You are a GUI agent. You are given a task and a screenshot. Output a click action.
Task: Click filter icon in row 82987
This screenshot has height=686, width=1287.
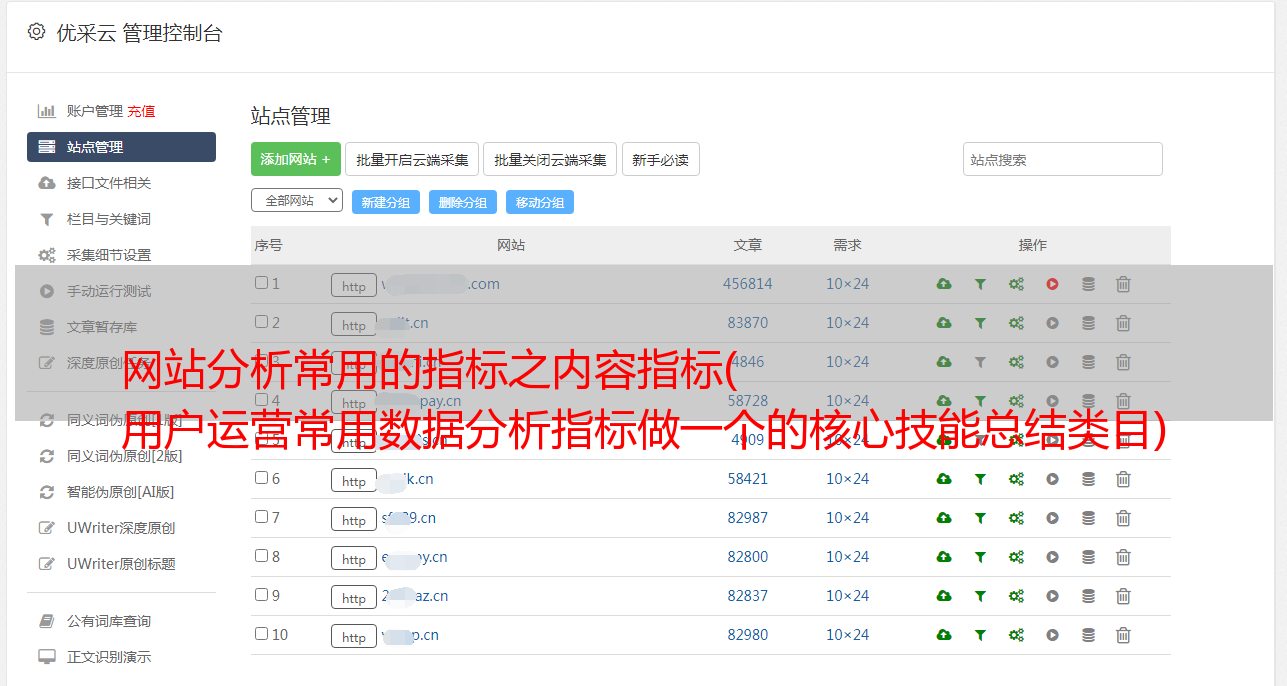980,518
